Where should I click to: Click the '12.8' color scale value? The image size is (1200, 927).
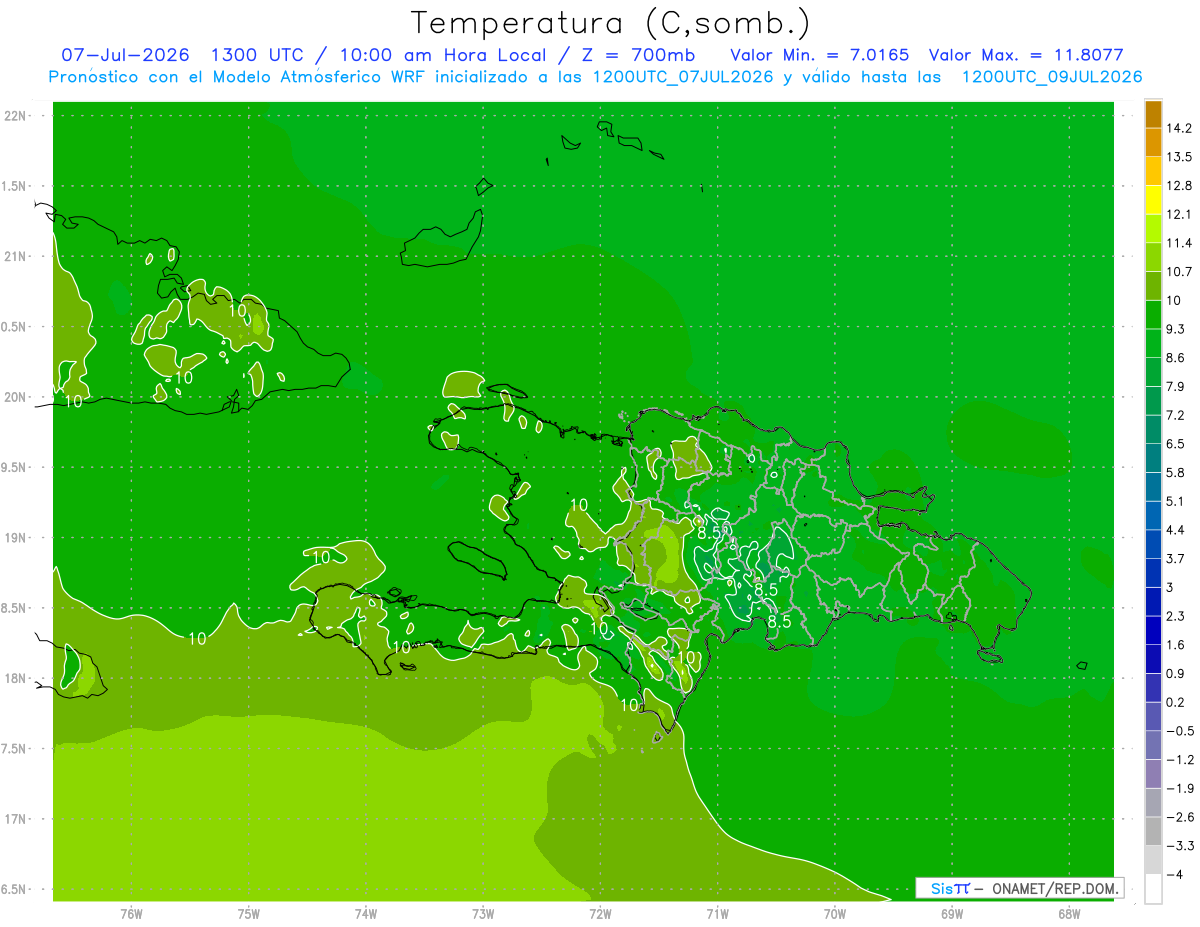pyautogui.click(x=1180, y=186)
